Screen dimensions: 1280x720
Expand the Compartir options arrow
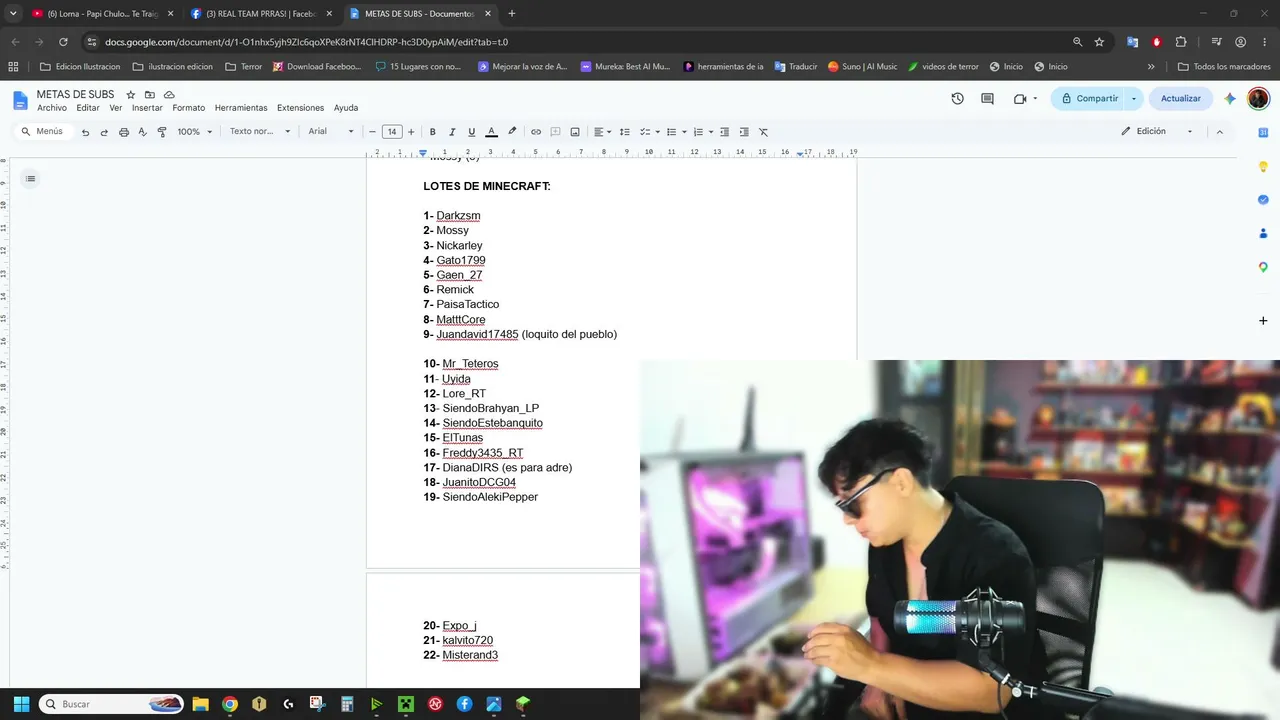1134,99
